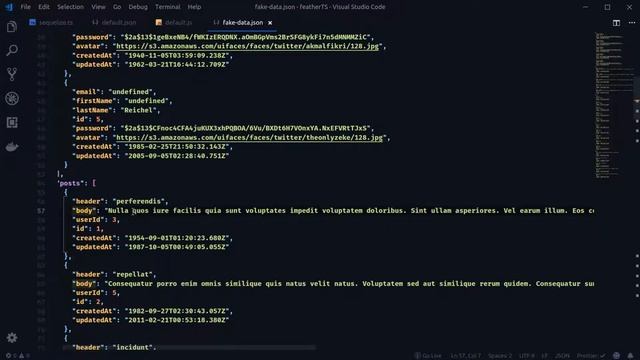
Task: Click the feedback smiley in status bar
Action: 616,356
